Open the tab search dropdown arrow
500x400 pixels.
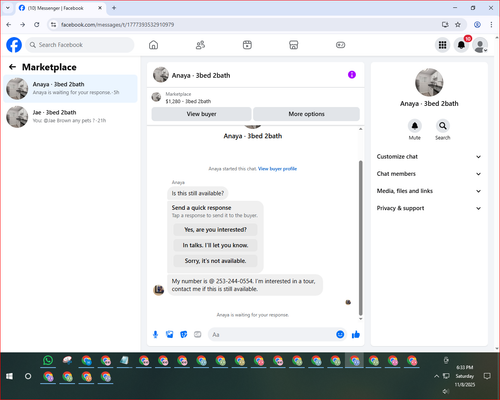pos(8,8)
